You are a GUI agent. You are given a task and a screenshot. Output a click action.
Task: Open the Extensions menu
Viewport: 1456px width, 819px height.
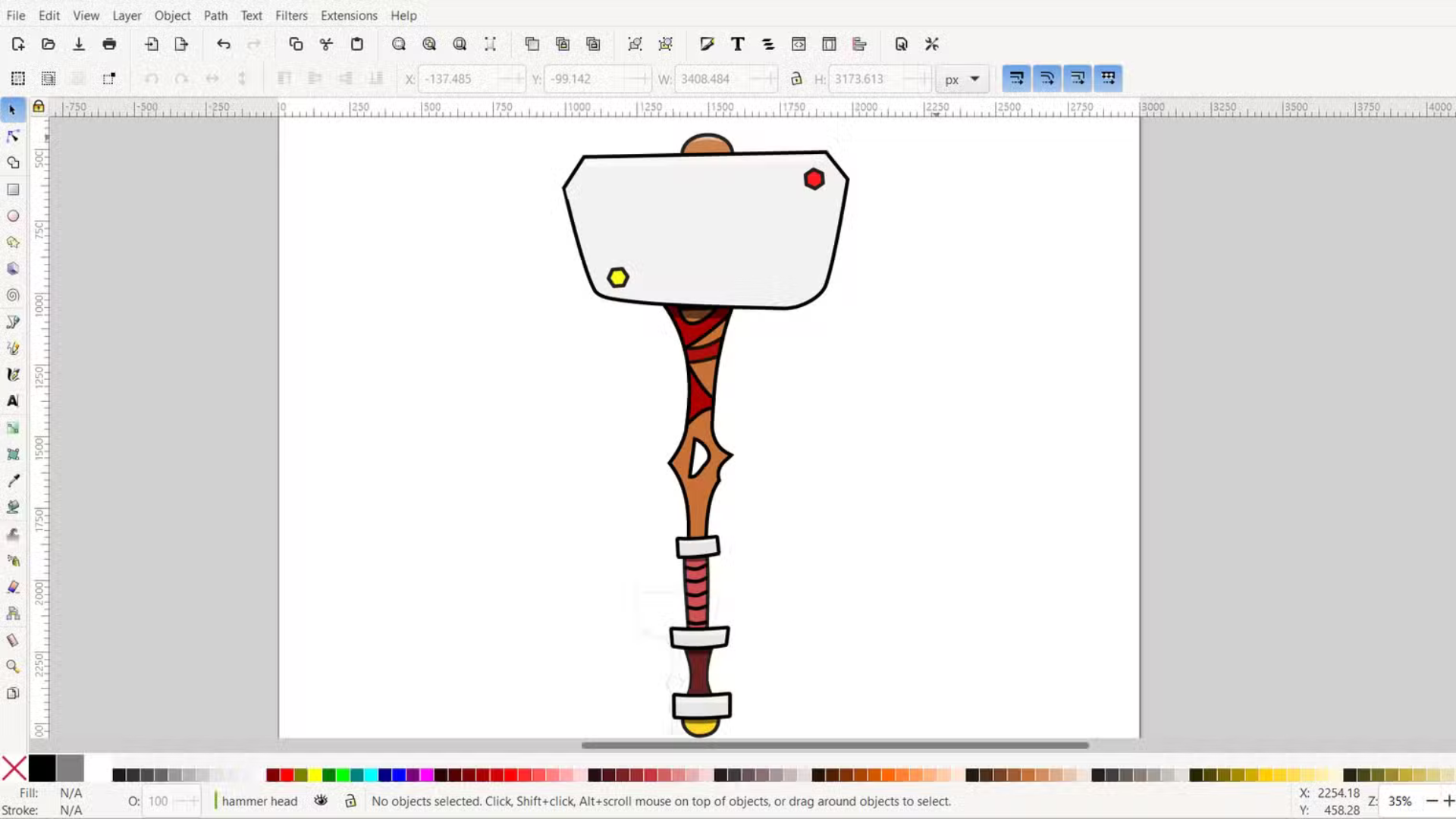point(349,15)
